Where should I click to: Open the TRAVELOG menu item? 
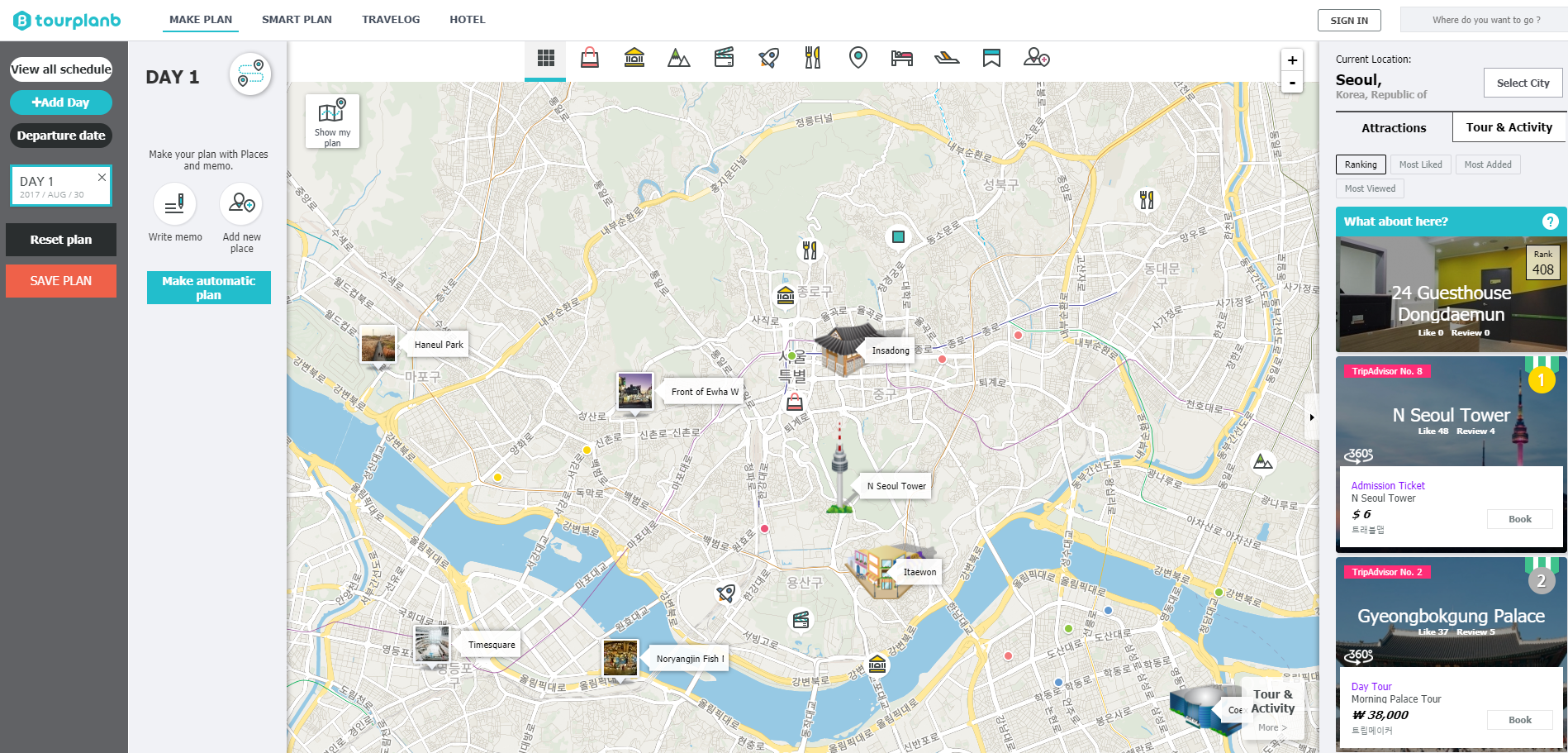(391, 19)
